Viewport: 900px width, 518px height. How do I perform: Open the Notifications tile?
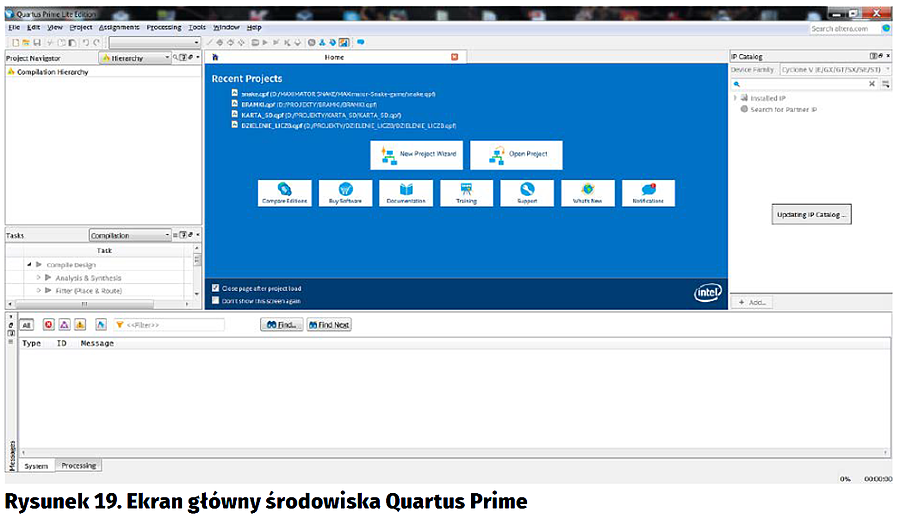648,192
